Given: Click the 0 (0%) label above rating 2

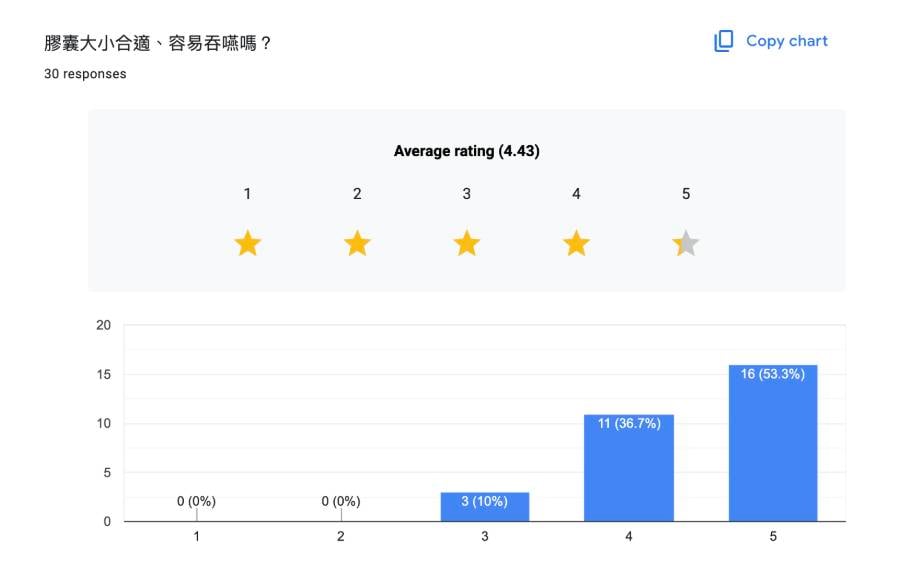Looking at the screenshot, I should 341,501.
